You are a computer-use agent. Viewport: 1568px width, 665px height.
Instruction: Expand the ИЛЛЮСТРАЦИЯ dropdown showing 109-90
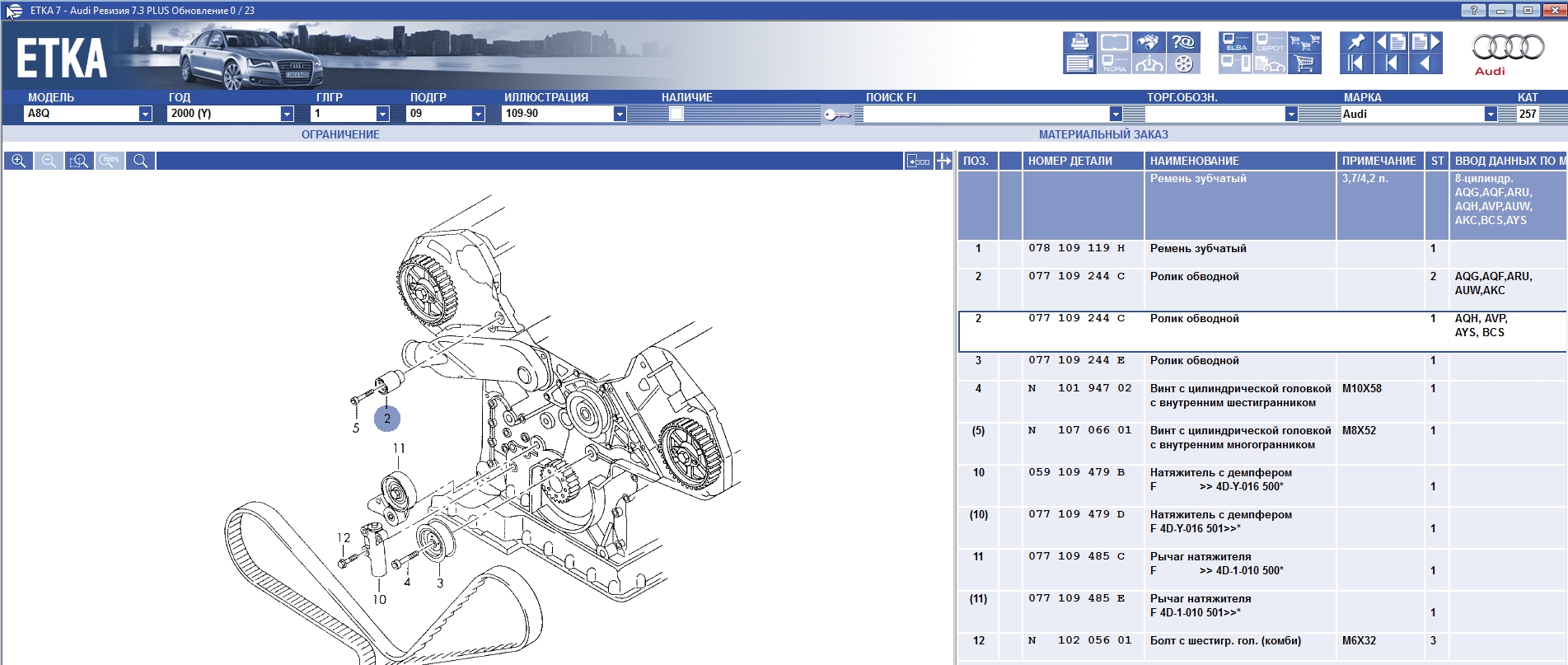(x=620, y=114)
